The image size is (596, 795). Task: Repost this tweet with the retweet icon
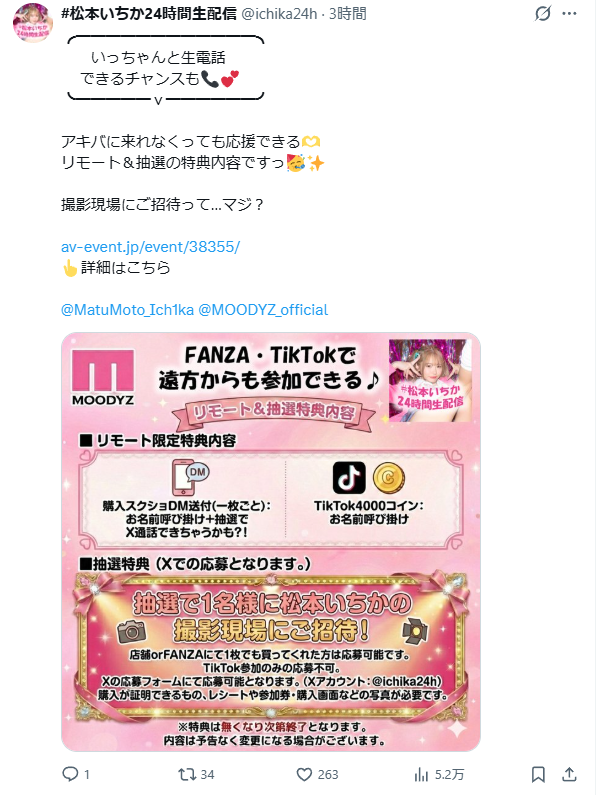click(x=186, y=774)
